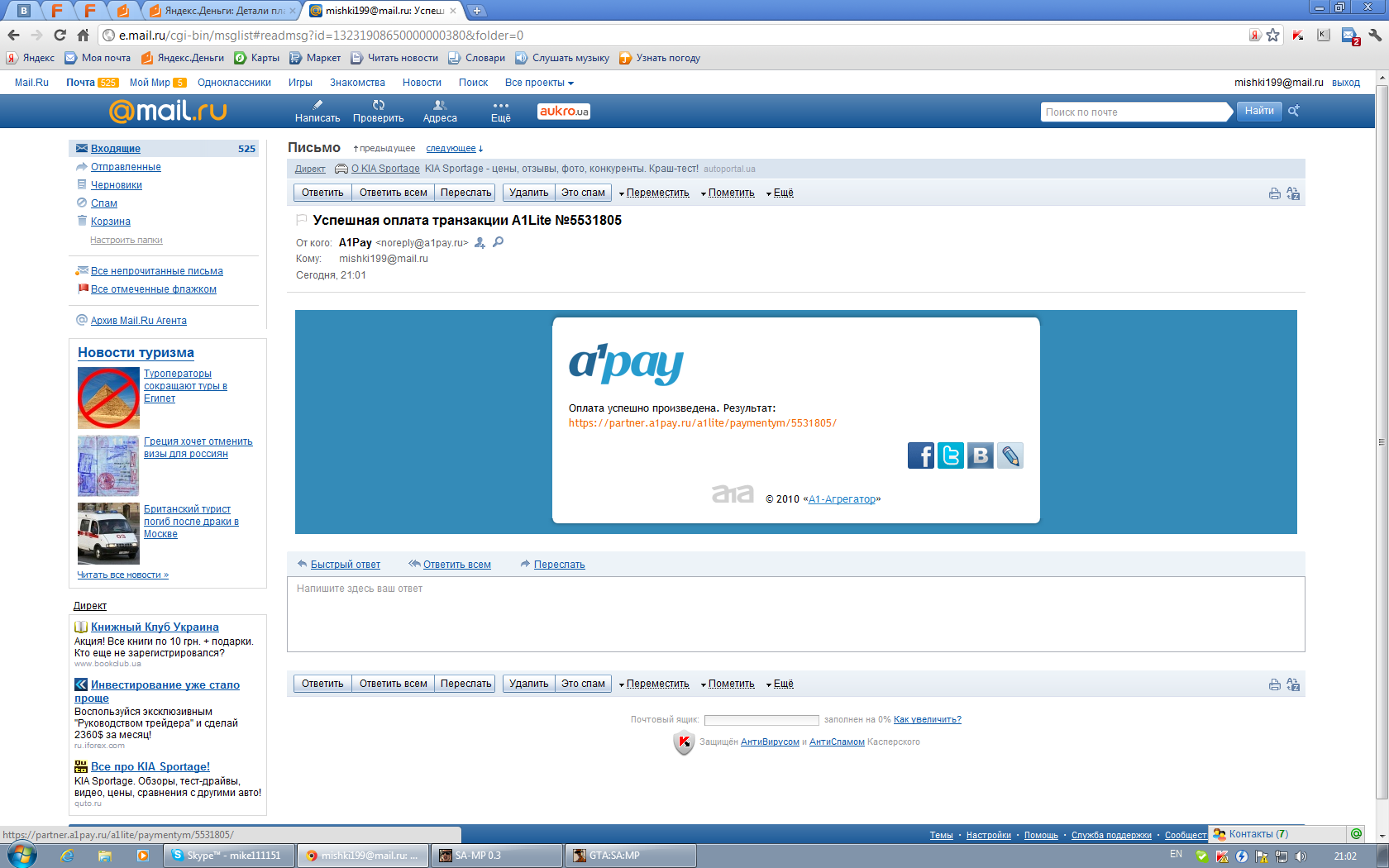The image size is (1389, 868).
Task: Go to browser home page icon
Action: coord(83,35)
